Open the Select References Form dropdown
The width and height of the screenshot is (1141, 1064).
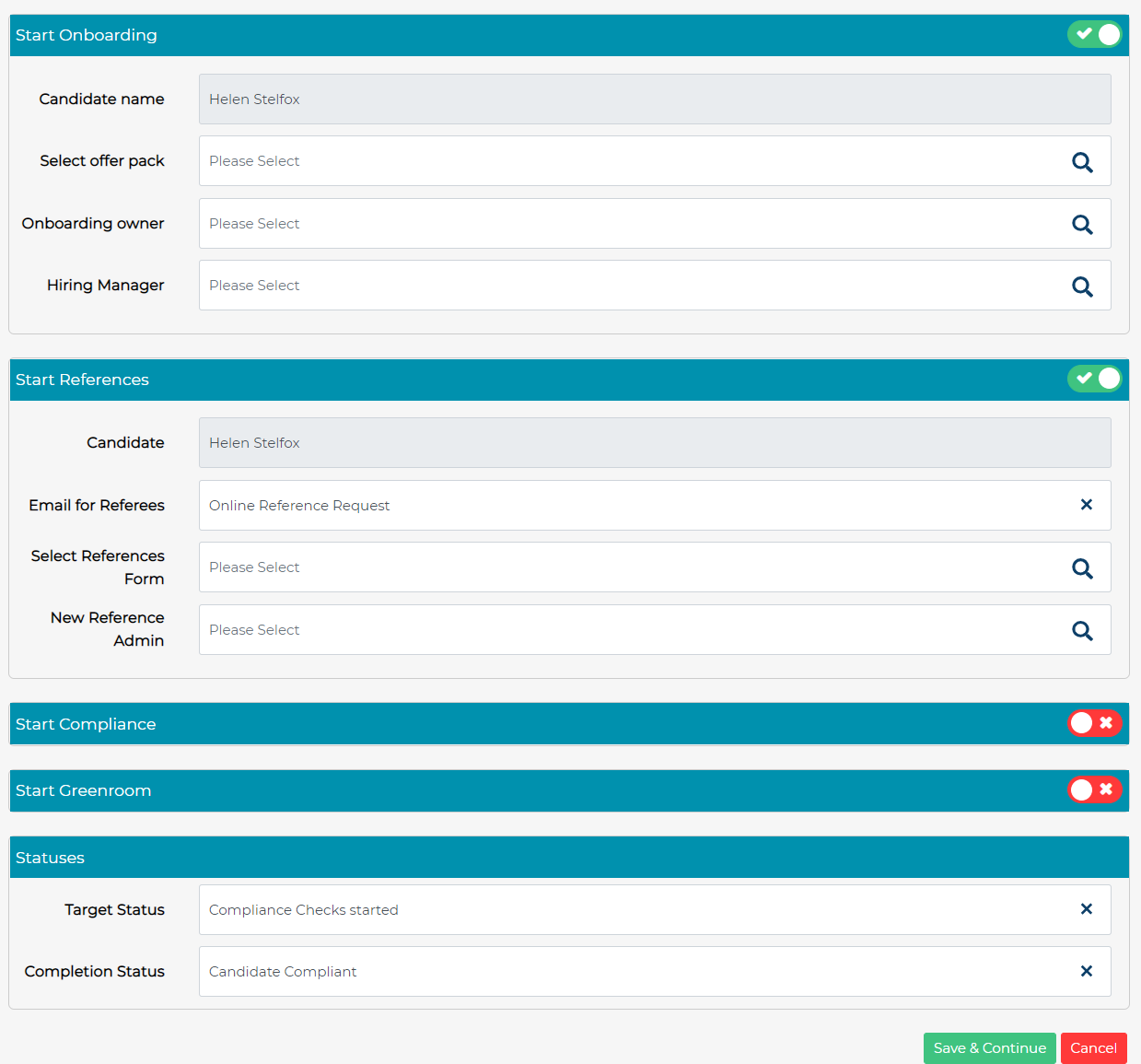[x=553, y=567]
